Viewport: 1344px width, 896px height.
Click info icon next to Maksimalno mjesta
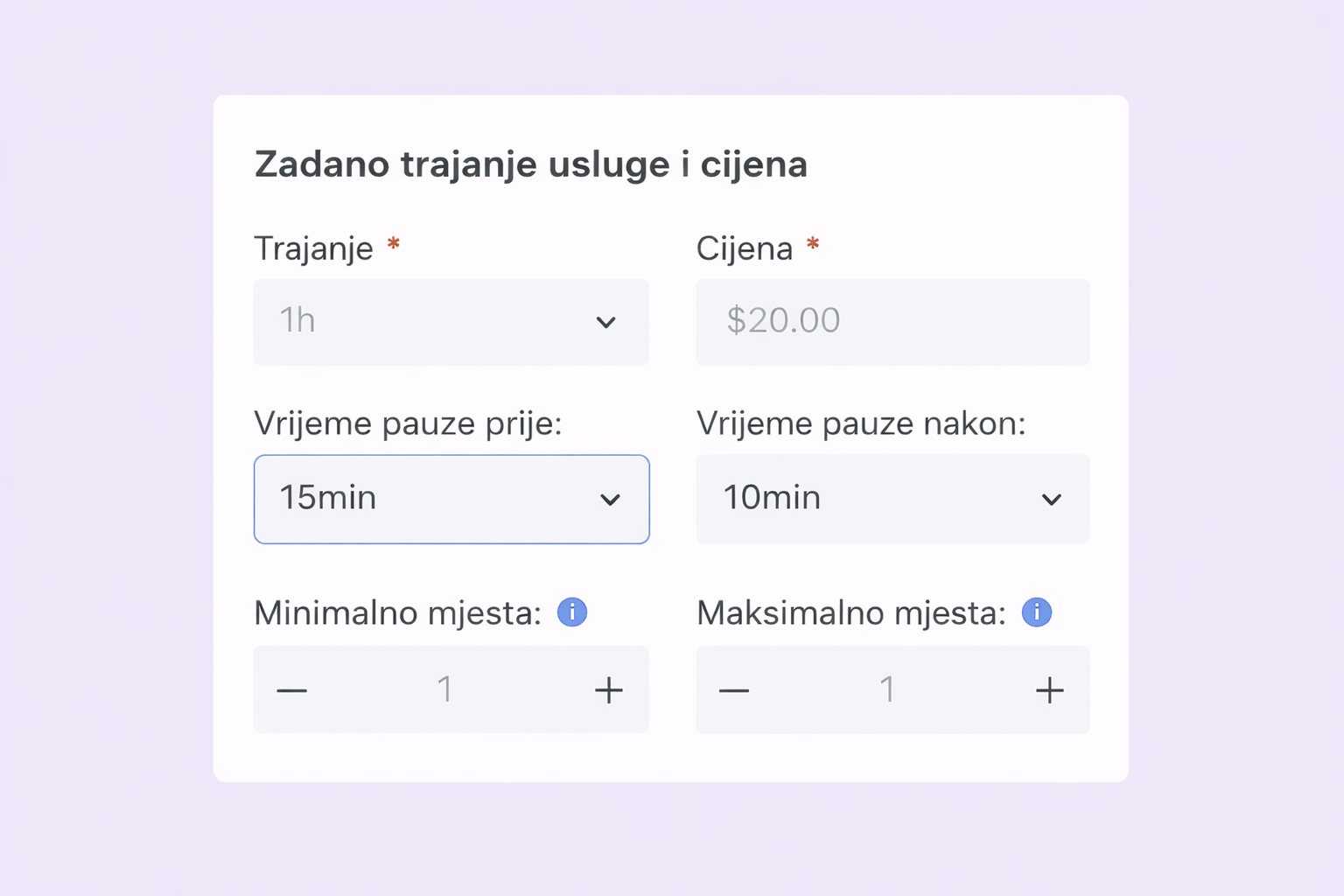point(1037,612)
